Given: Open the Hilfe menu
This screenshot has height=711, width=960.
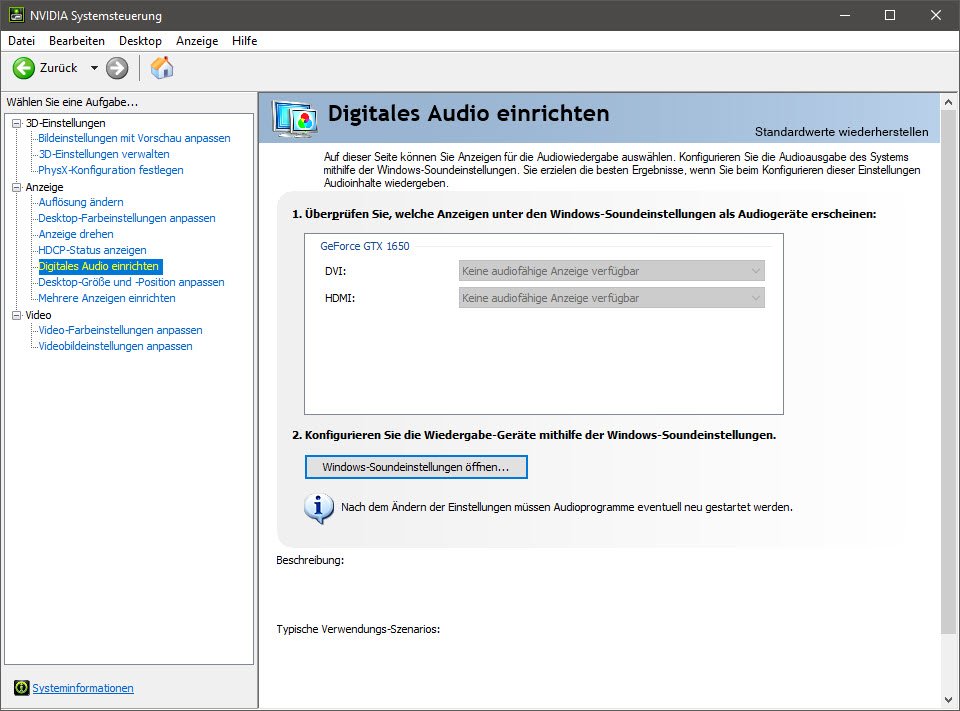Looking at the screenshot, I should pos(244,41).
